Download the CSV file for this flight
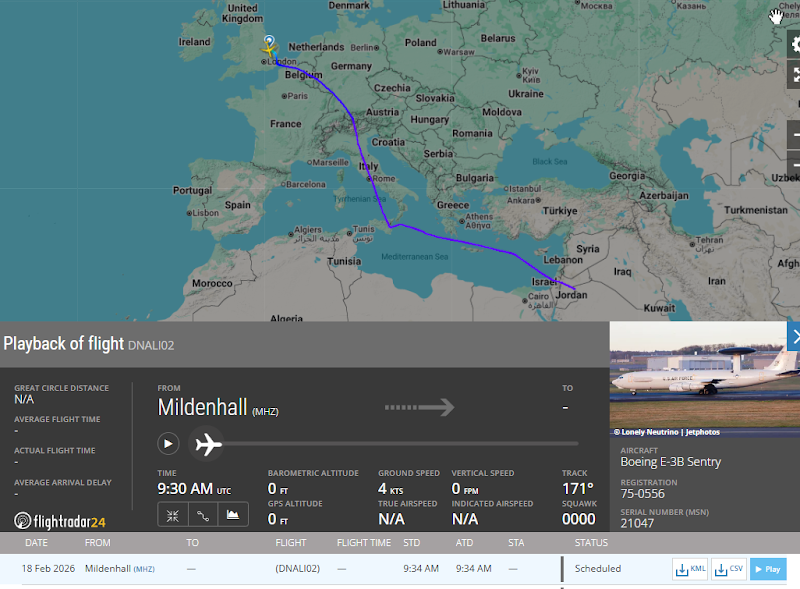Image resolution: width=800 pixels, height=589 pixels. click(729, 569)
